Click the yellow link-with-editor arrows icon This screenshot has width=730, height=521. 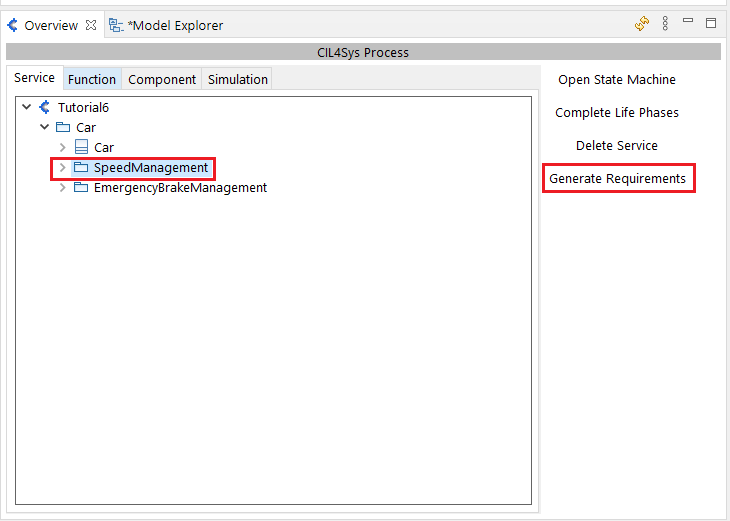pos(642,23)
